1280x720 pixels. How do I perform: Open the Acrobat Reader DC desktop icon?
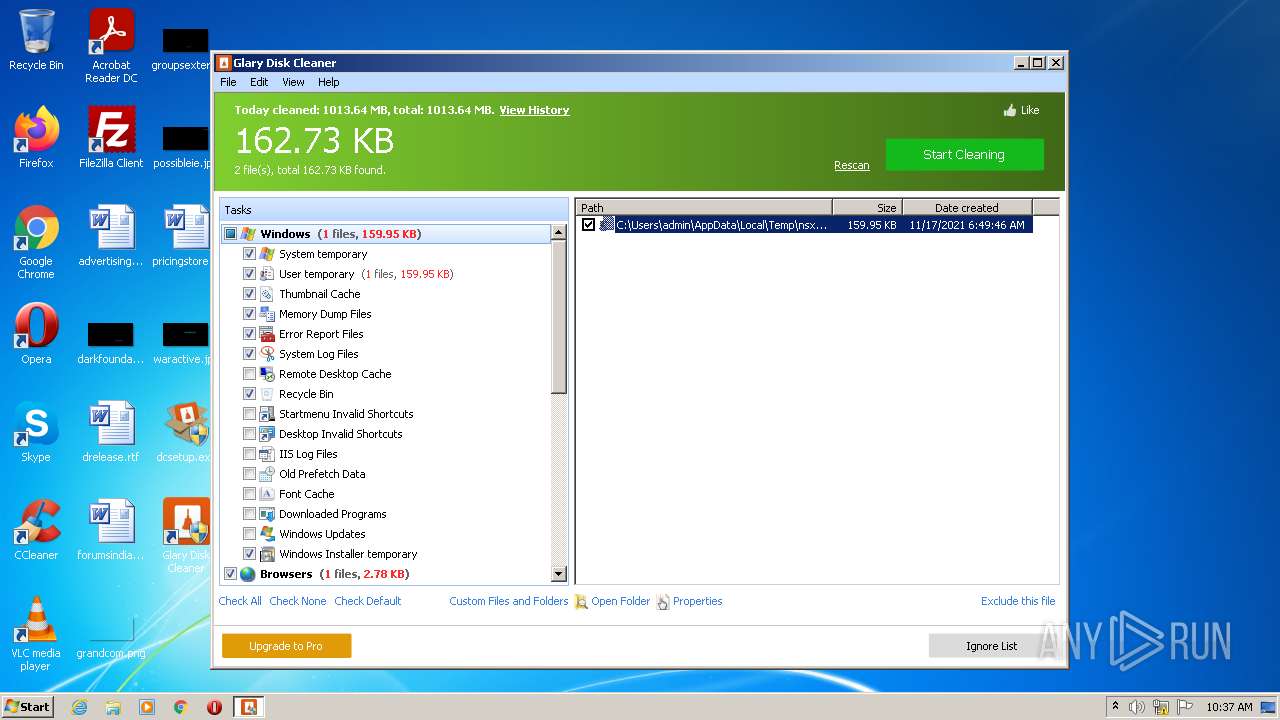click(x=111, y=46)
